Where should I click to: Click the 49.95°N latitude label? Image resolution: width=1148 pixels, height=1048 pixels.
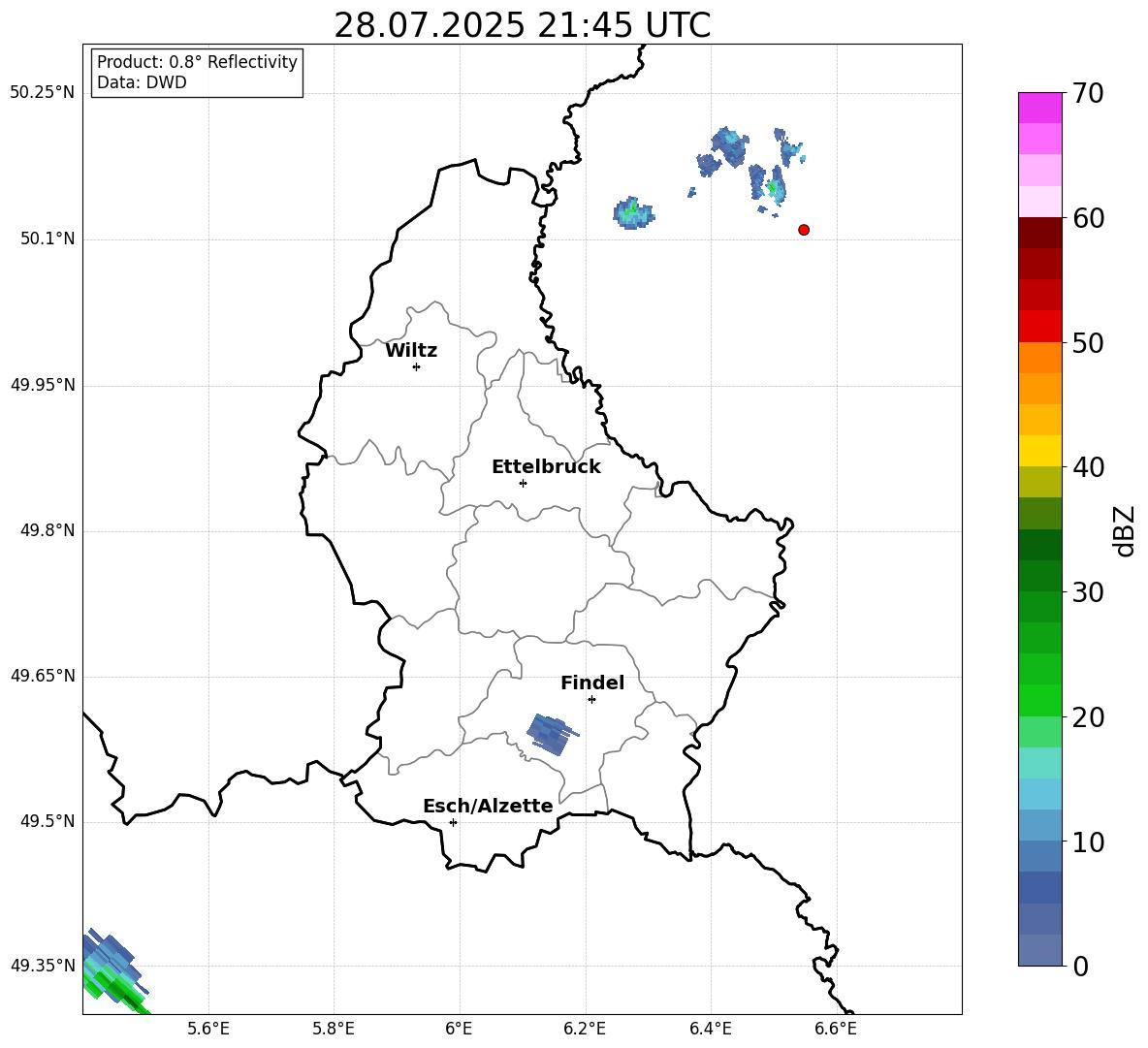coord(43,385)
